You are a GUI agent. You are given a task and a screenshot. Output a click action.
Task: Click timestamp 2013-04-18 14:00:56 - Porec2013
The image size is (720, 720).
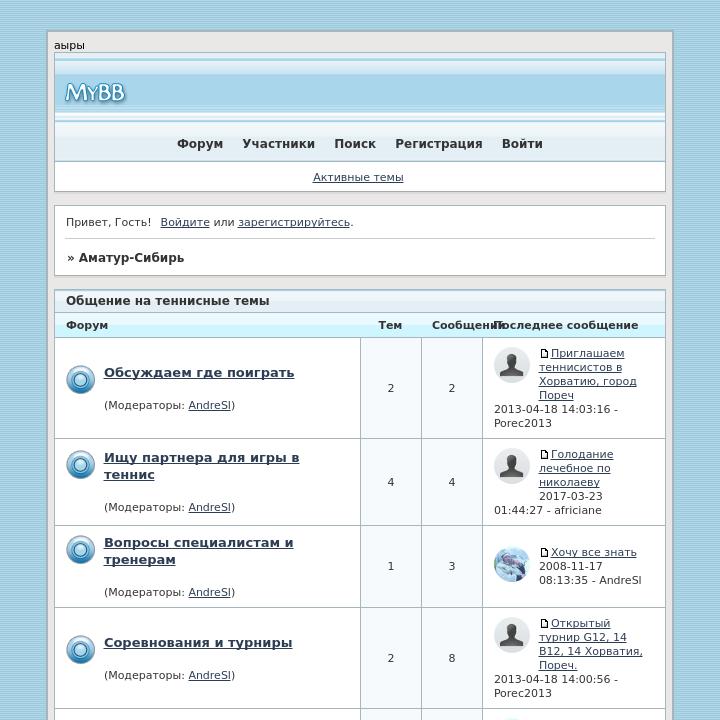coord(556,686)
